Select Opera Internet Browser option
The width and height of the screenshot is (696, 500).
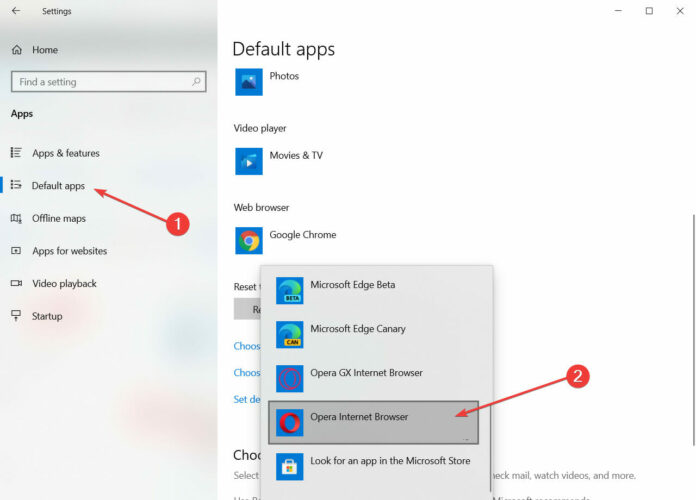(x=373, y=422)
